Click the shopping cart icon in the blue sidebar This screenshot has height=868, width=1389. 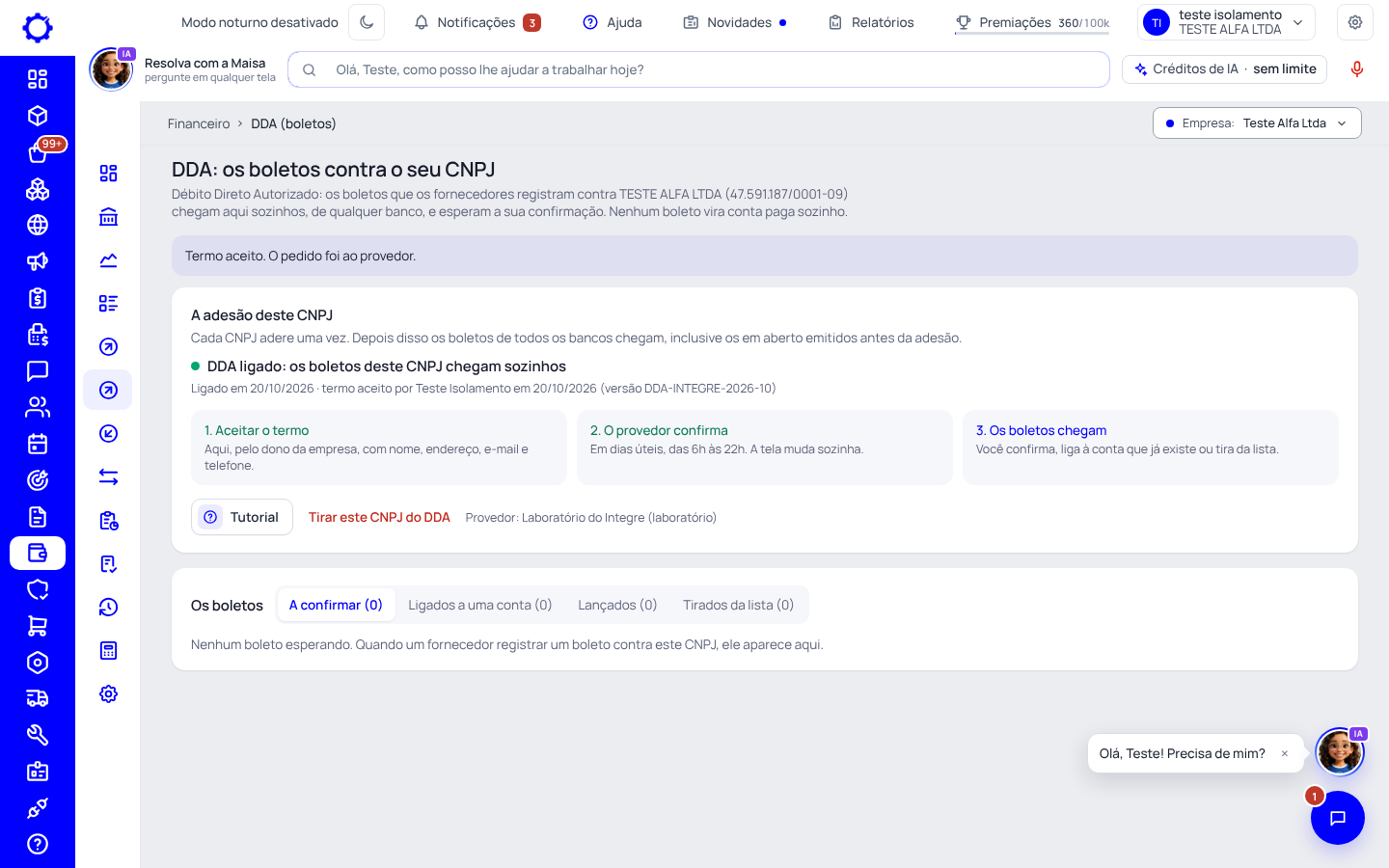(x=38, y=626)
